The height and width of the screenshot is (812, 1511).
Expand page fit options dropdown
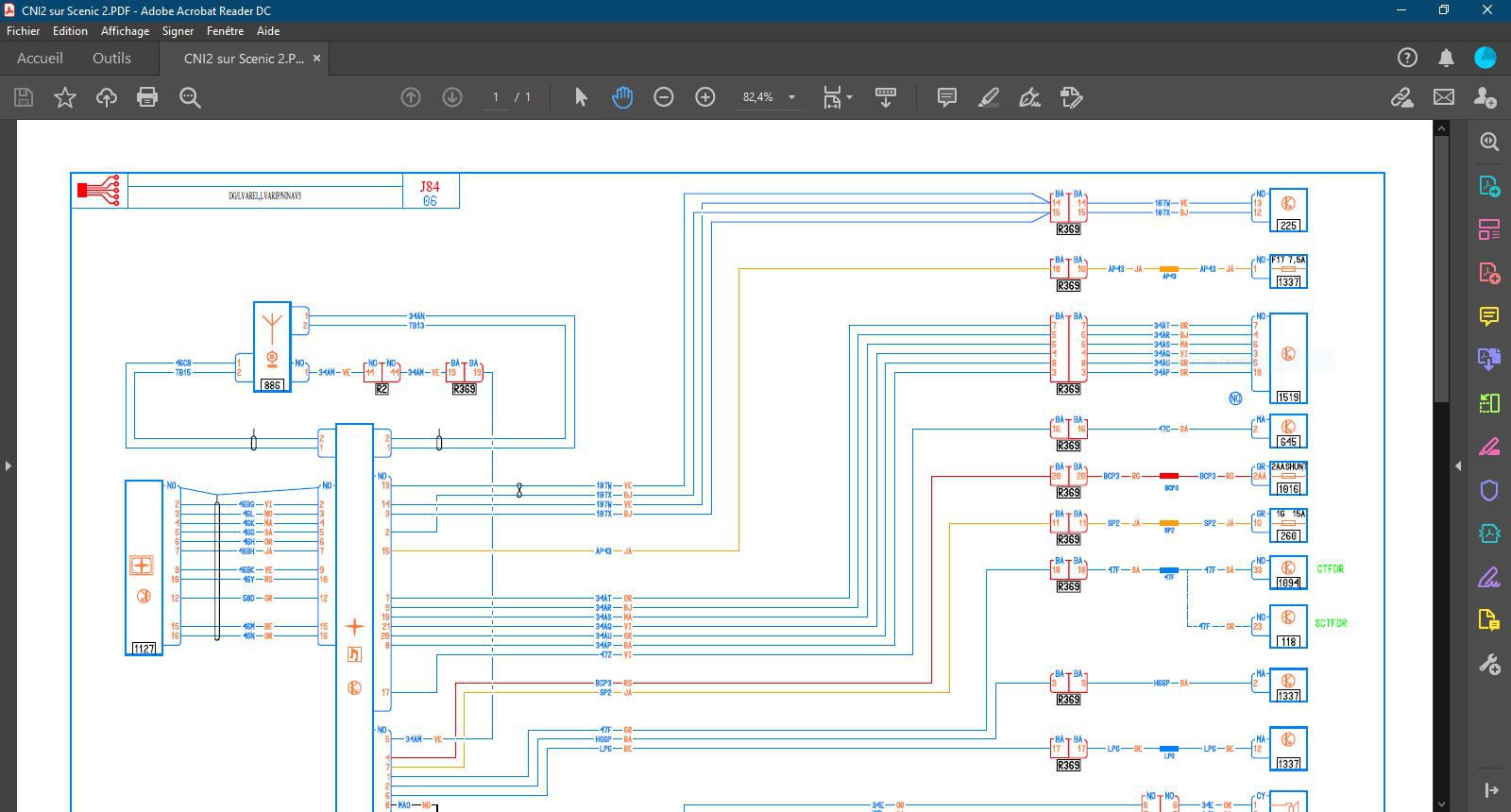click(x=849, y=97)
